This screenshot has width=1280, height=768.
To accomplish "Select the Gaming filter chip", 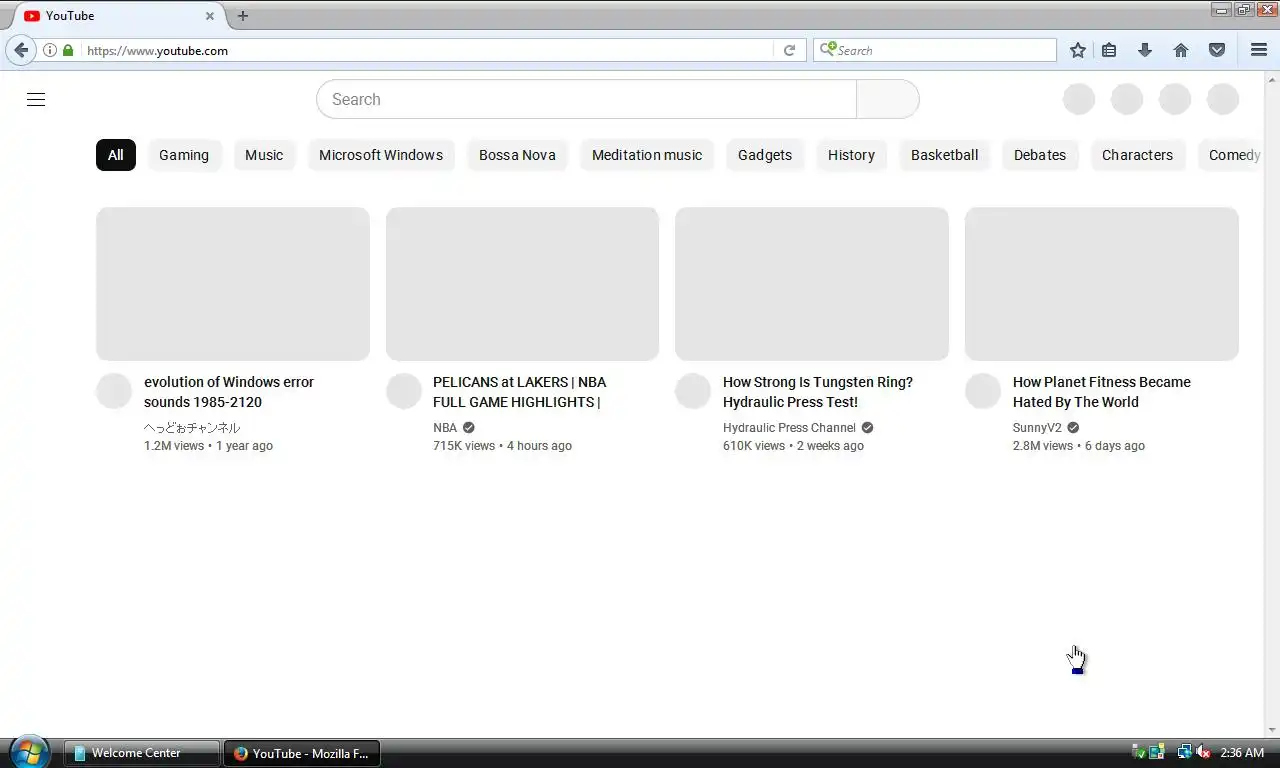I will (184, 155).
